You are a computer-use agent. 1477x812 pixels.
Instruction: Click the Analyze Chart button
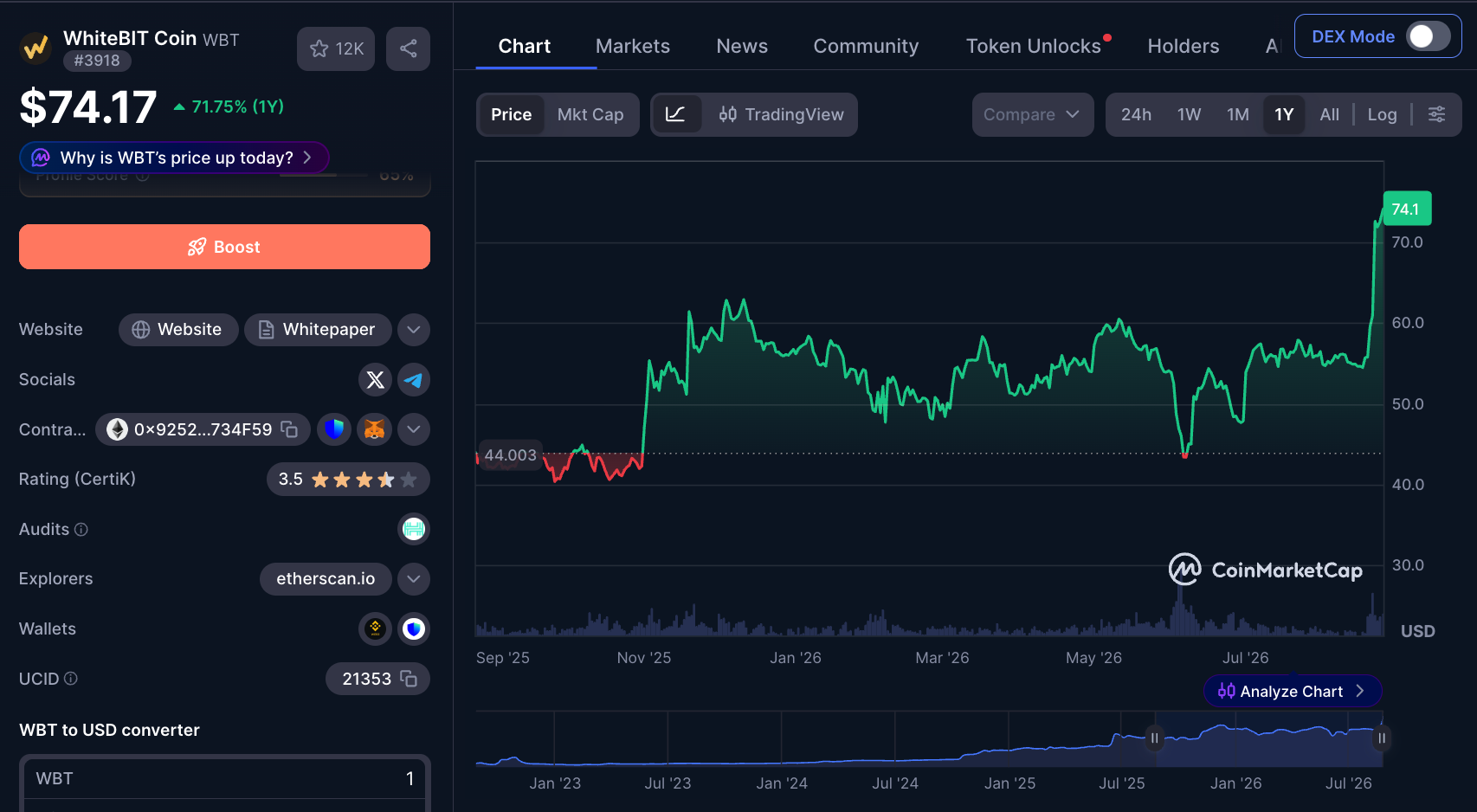tap(1292, 691)
